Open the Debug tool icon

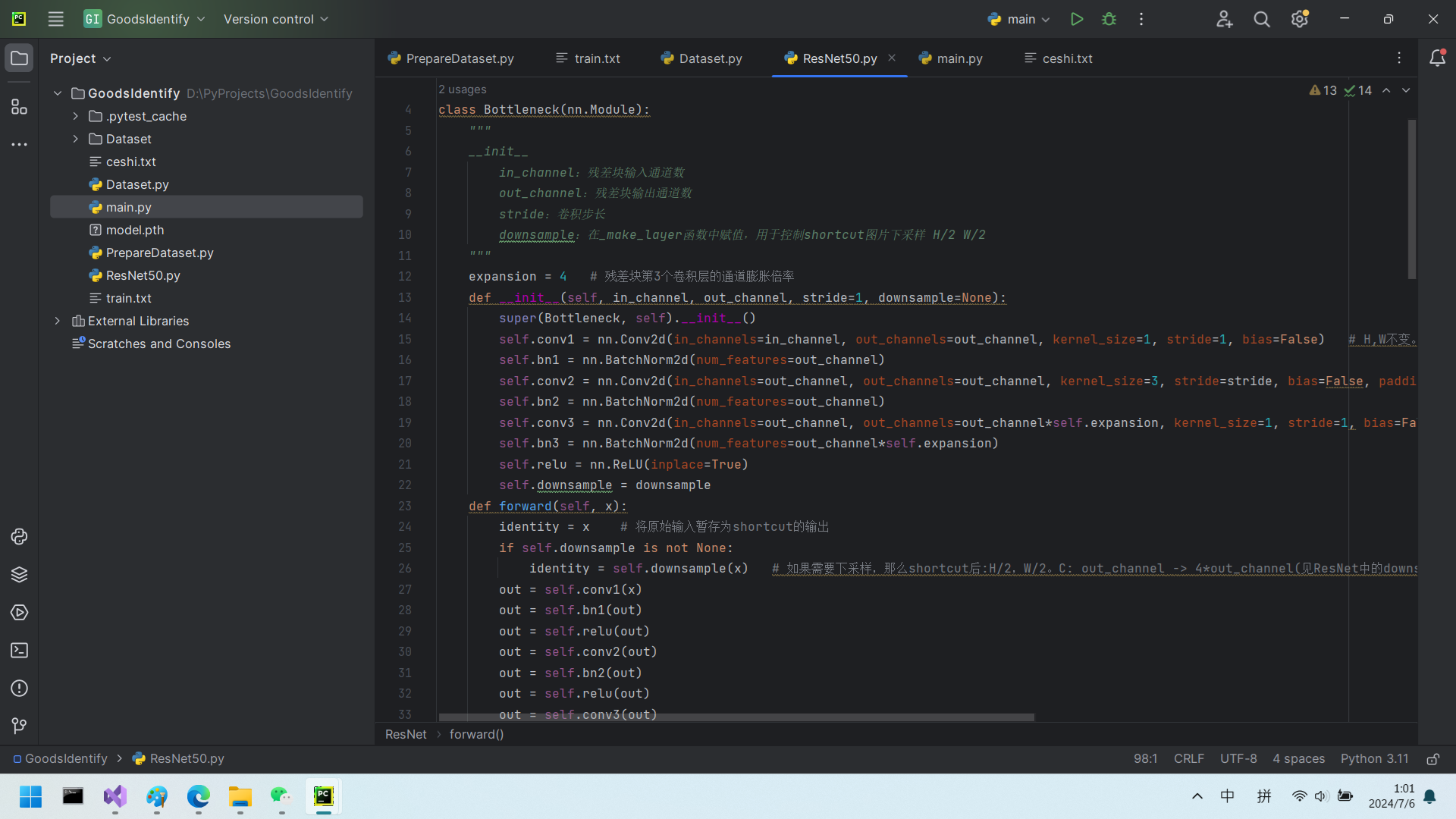[1109, 19]
